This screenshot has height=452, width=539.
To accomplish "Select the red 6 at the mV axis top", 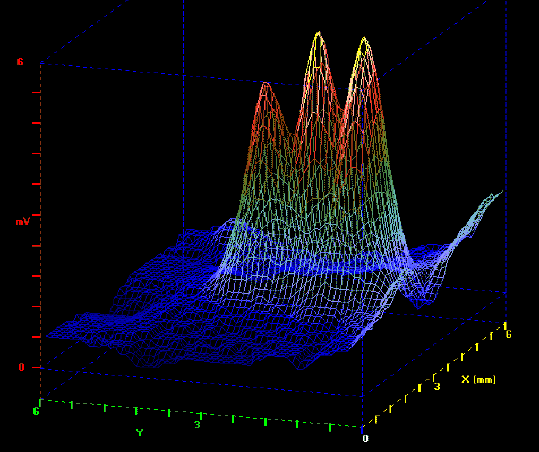I will pos(20,62).
